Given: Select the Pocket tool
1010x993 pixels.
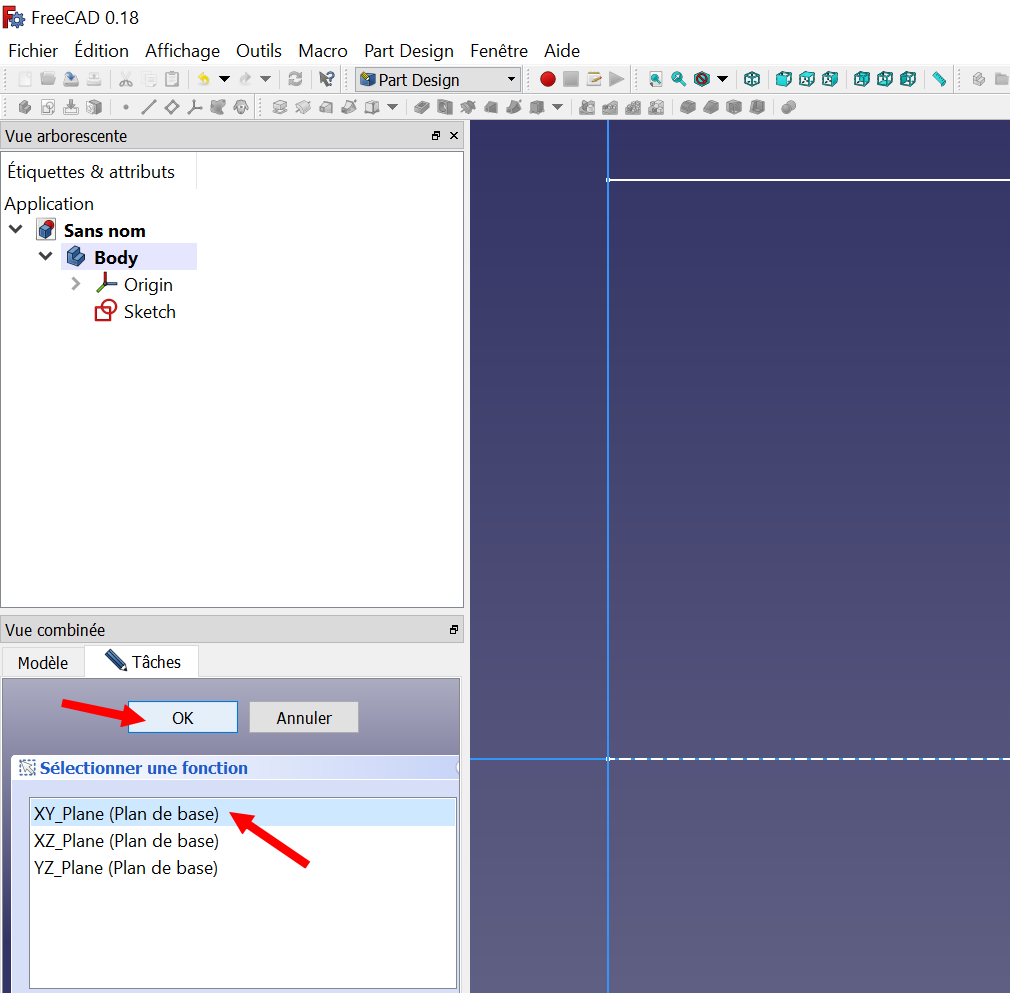Looking at the screenshot, I should click(x=422, y=107).
